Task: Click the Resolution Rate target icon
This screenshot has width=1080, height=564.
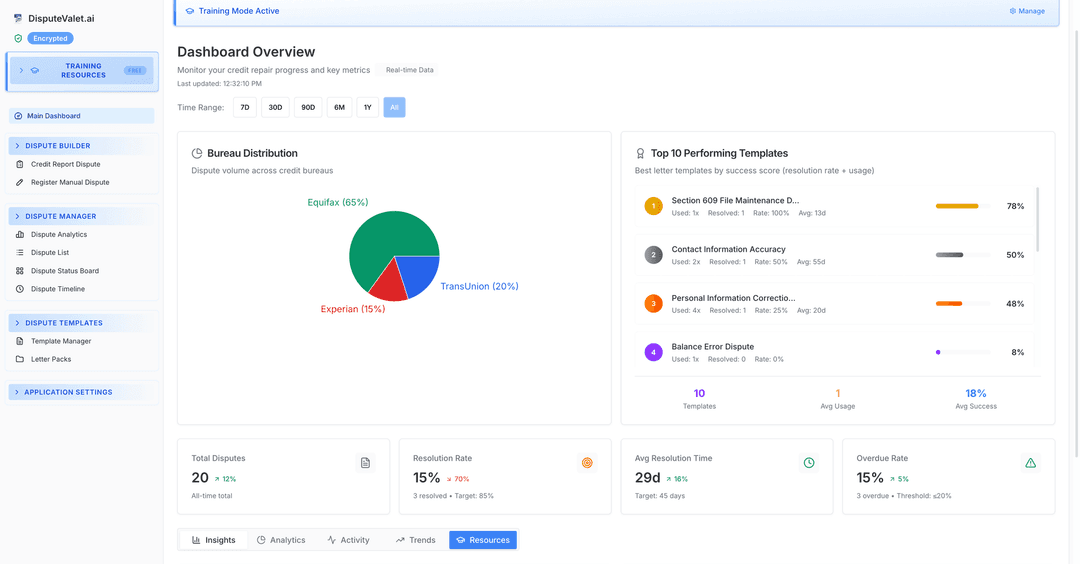Action: pos(587,463)
